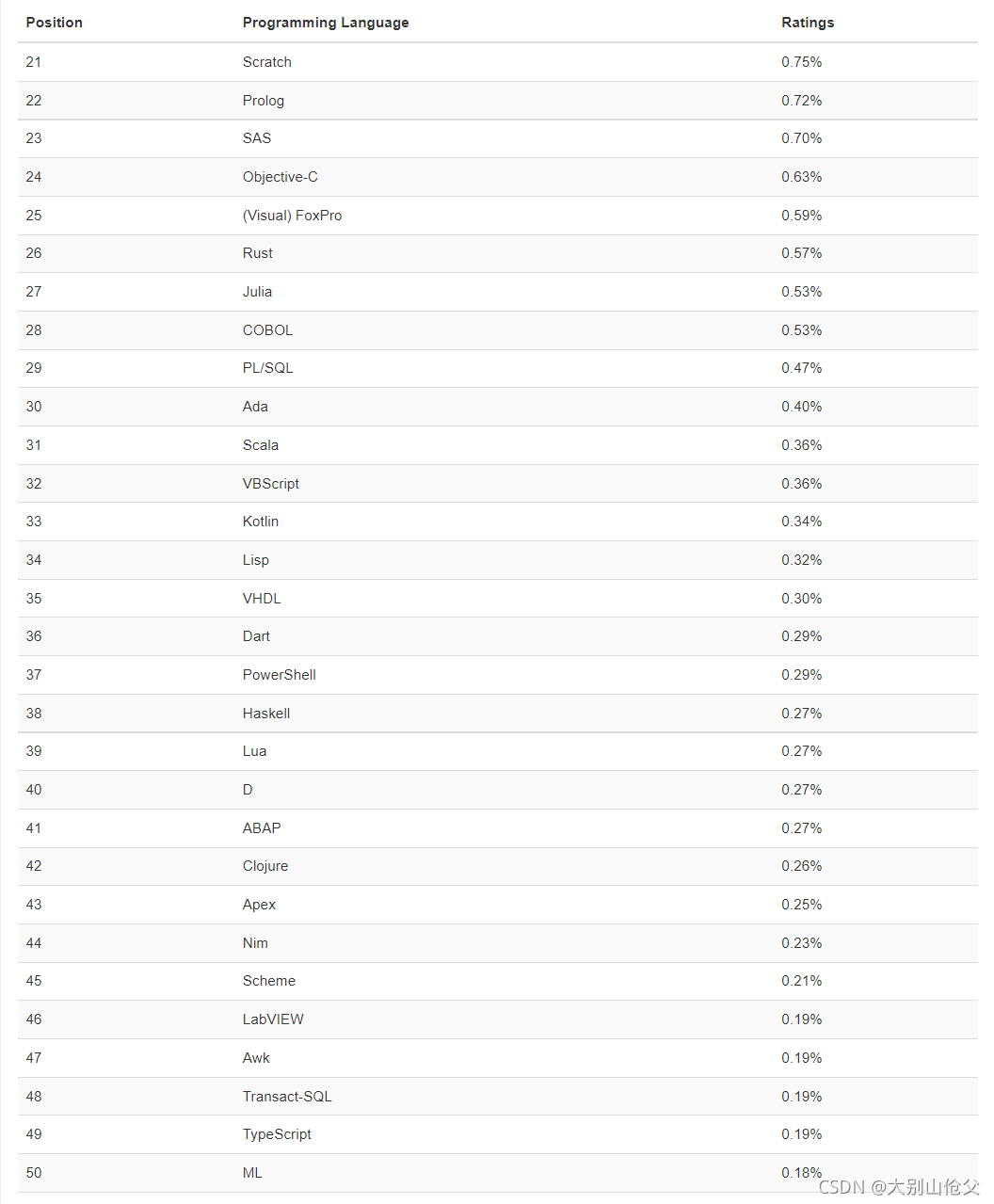Click the Kotlin language name
The width and height of the screenshot is (994, 1204).
pyautogui.click(x=261, y=522)
